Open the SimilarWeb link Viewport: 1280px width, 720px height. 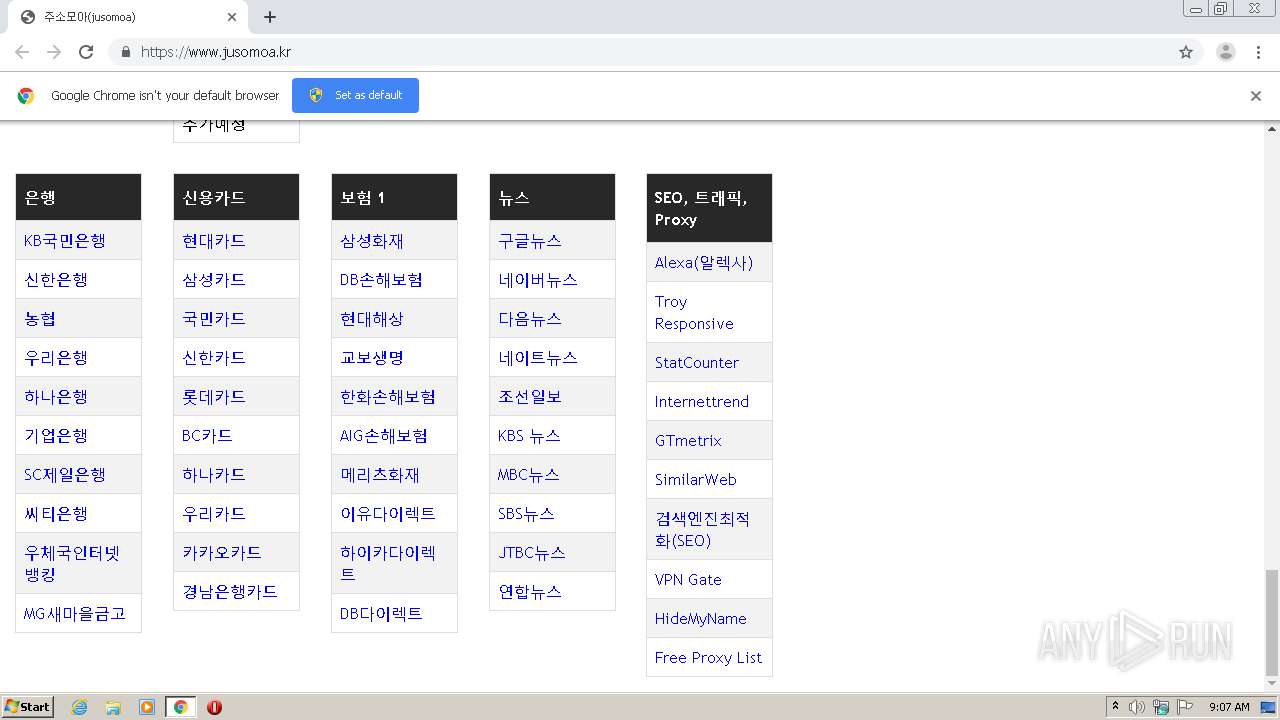(696, 480)
